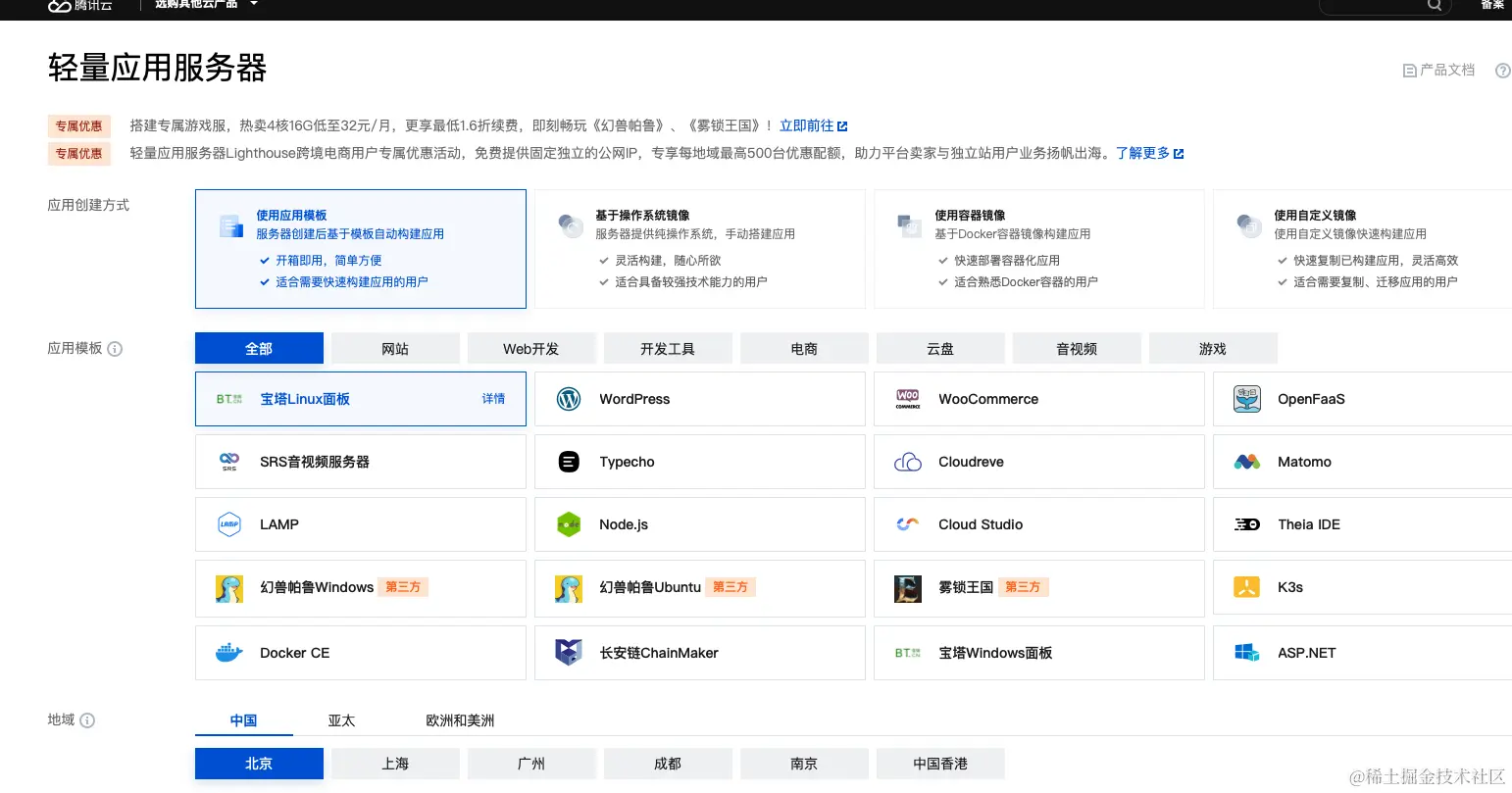1512x793 pixels.
Task: Click the SRS音视频服务器 icon
Action: (229, 462)
